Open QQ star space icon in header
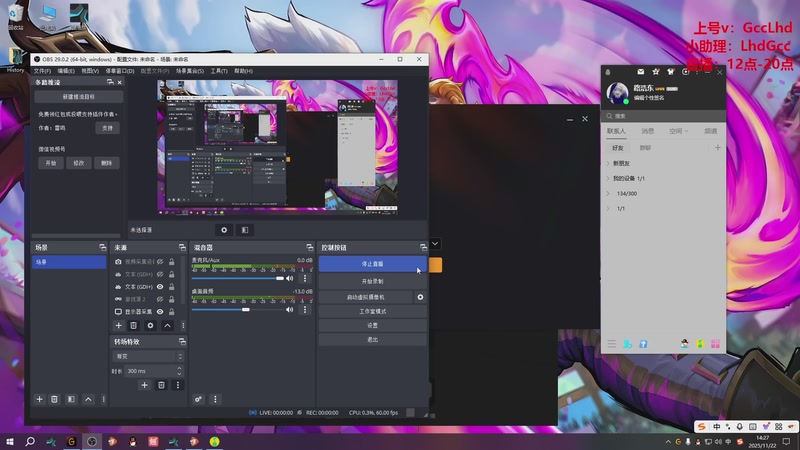The height and width of the screenshot is (450, 800). pos(656,72)
